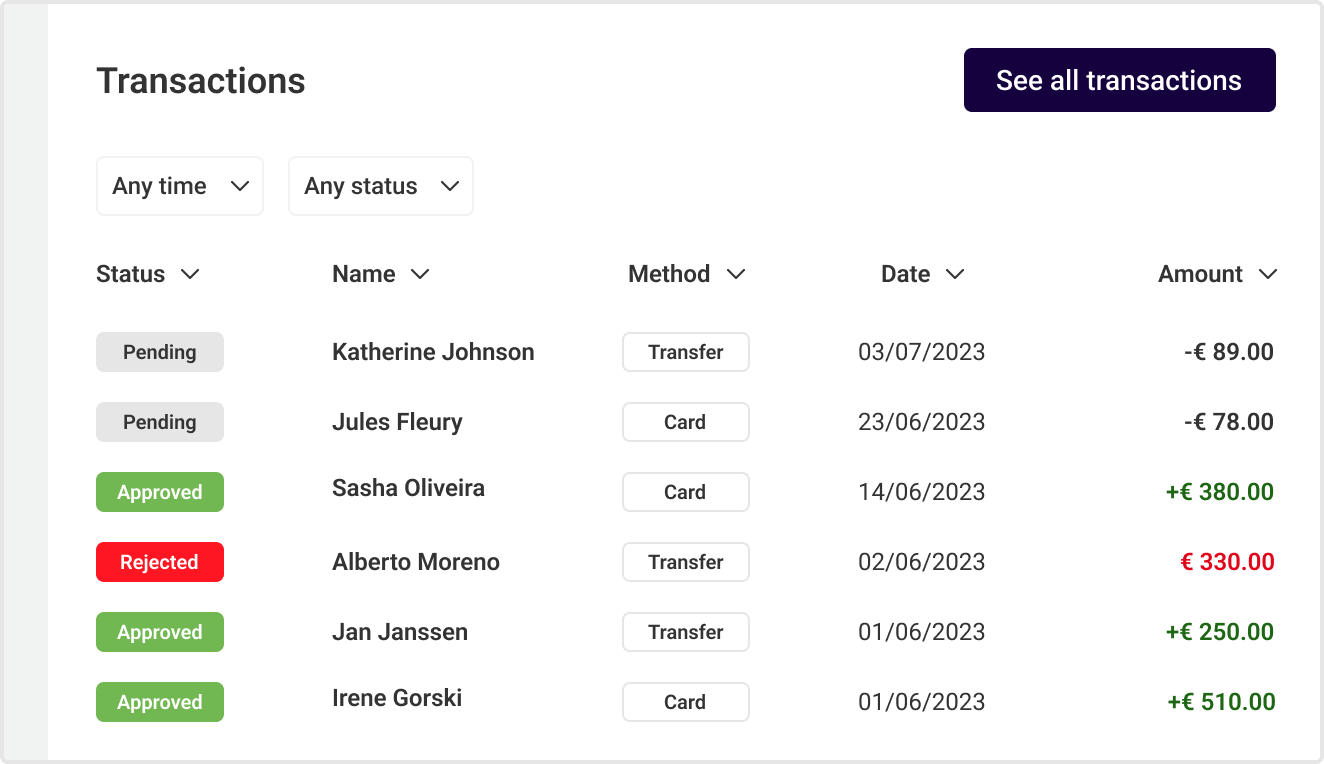Viewport: 1324px width, 764px height.
Task: Sort by Amount column chevron
Action: click(x=1268, y=274)
